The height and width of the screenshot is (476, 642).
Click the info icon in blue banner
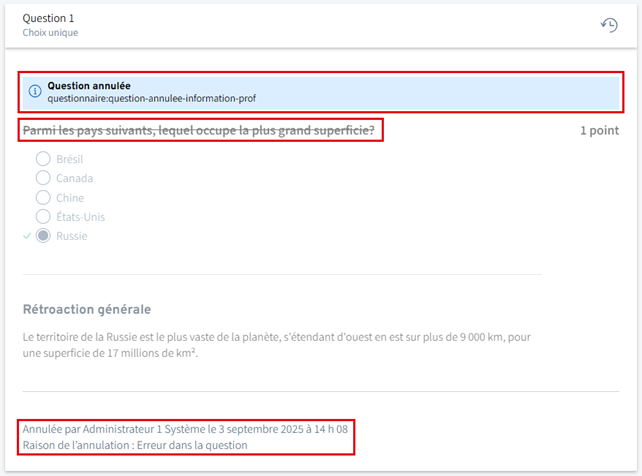pyautogui.click(x=35, y=92)
